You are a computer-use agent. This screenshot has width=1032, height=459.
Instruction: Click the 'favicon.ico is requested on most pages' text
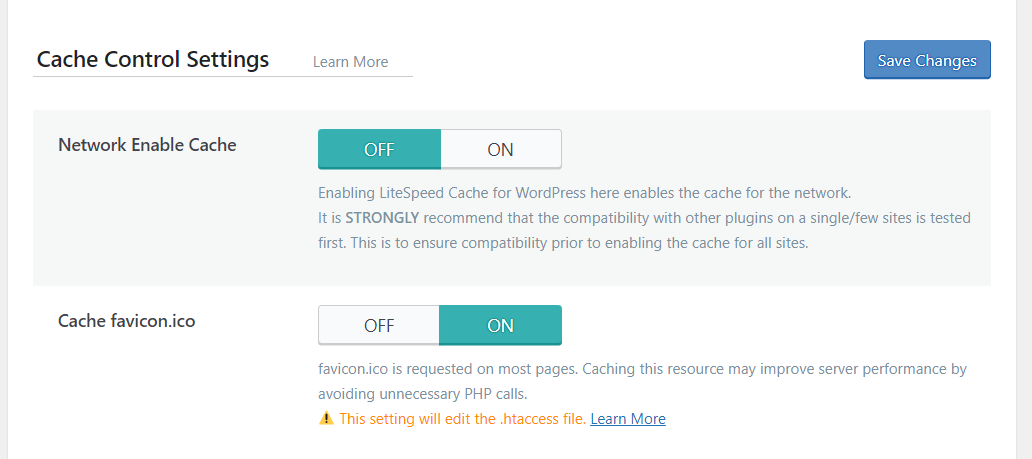(448, 369)
